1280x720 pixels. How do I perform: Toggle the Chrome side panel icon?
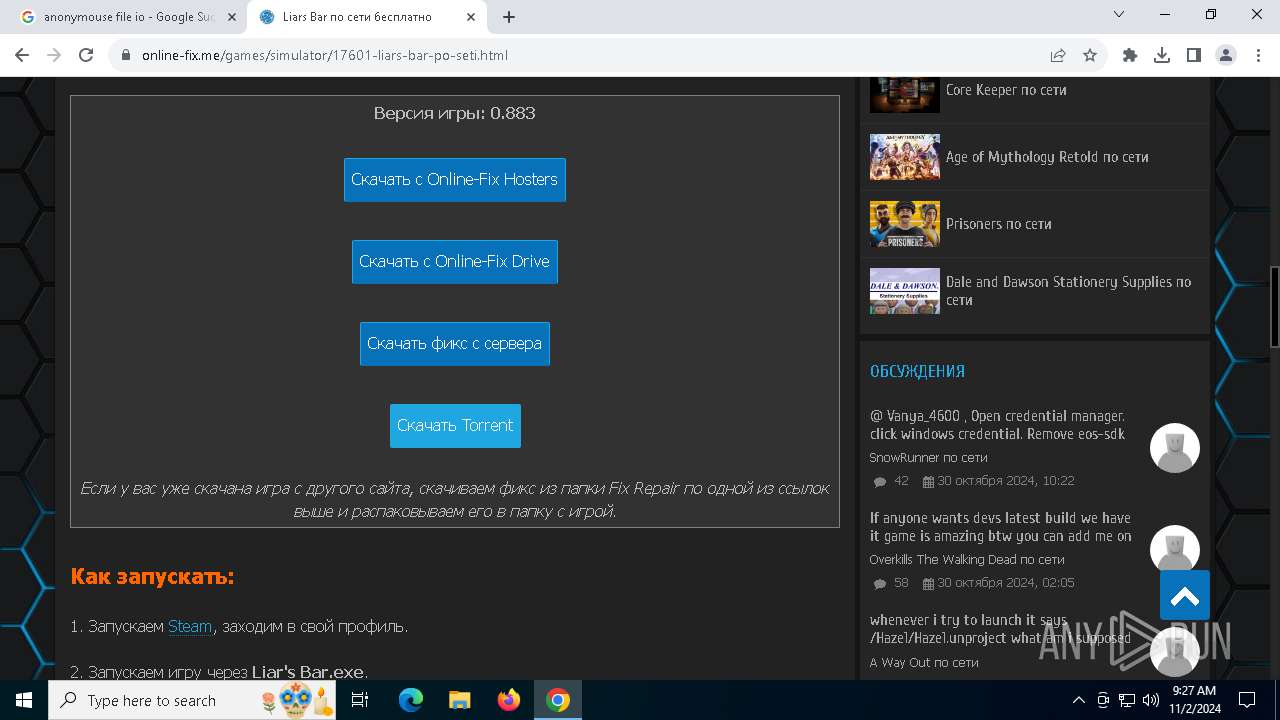tap(1194, 55)
